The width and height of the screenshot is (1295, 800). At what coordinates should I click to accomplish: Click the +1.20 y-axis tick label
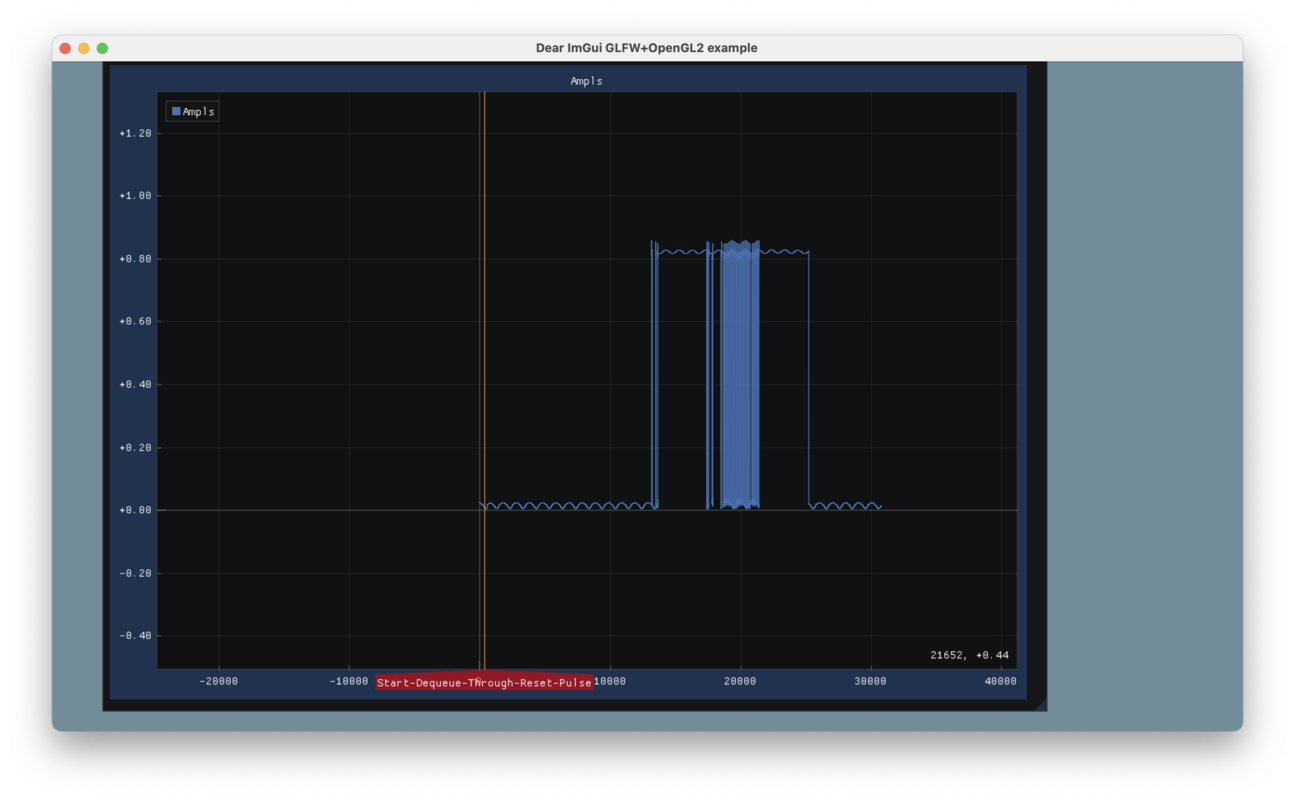pos(135,133)
